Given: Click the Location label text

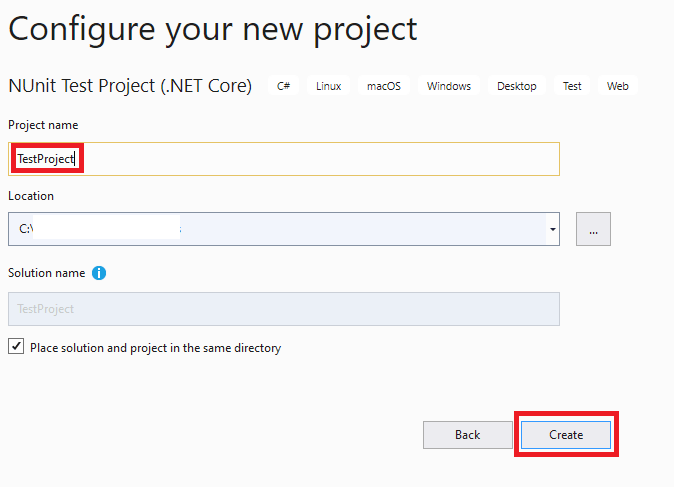Looking at the screenshot, I should 31,196.
